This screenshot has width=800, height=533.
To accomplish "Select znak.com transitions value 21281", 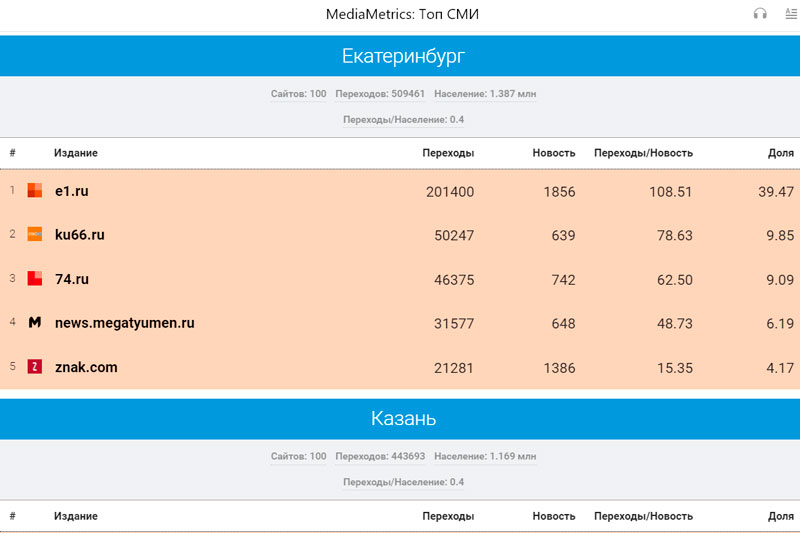I will [454, 368].
